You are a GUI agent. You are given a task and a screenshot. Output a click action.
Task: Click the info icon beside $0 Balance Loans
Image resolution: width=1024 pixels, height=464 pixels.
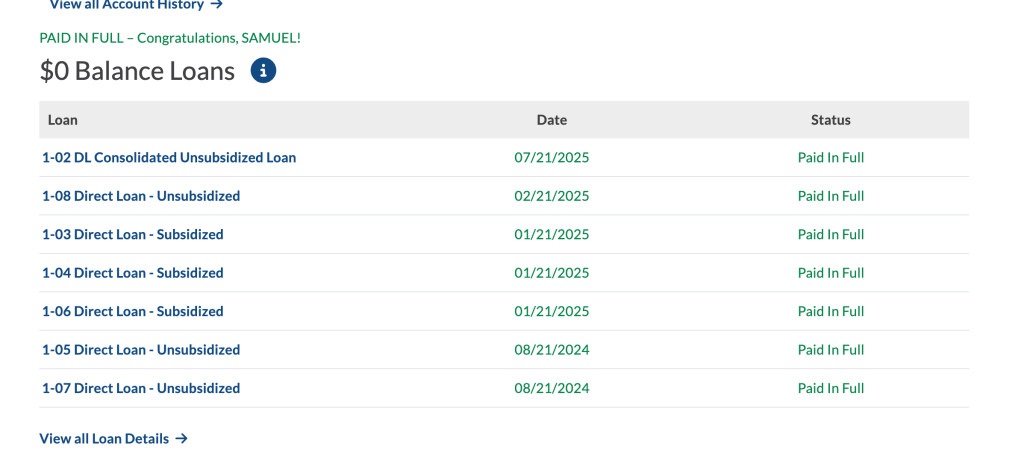click(263, 71)
